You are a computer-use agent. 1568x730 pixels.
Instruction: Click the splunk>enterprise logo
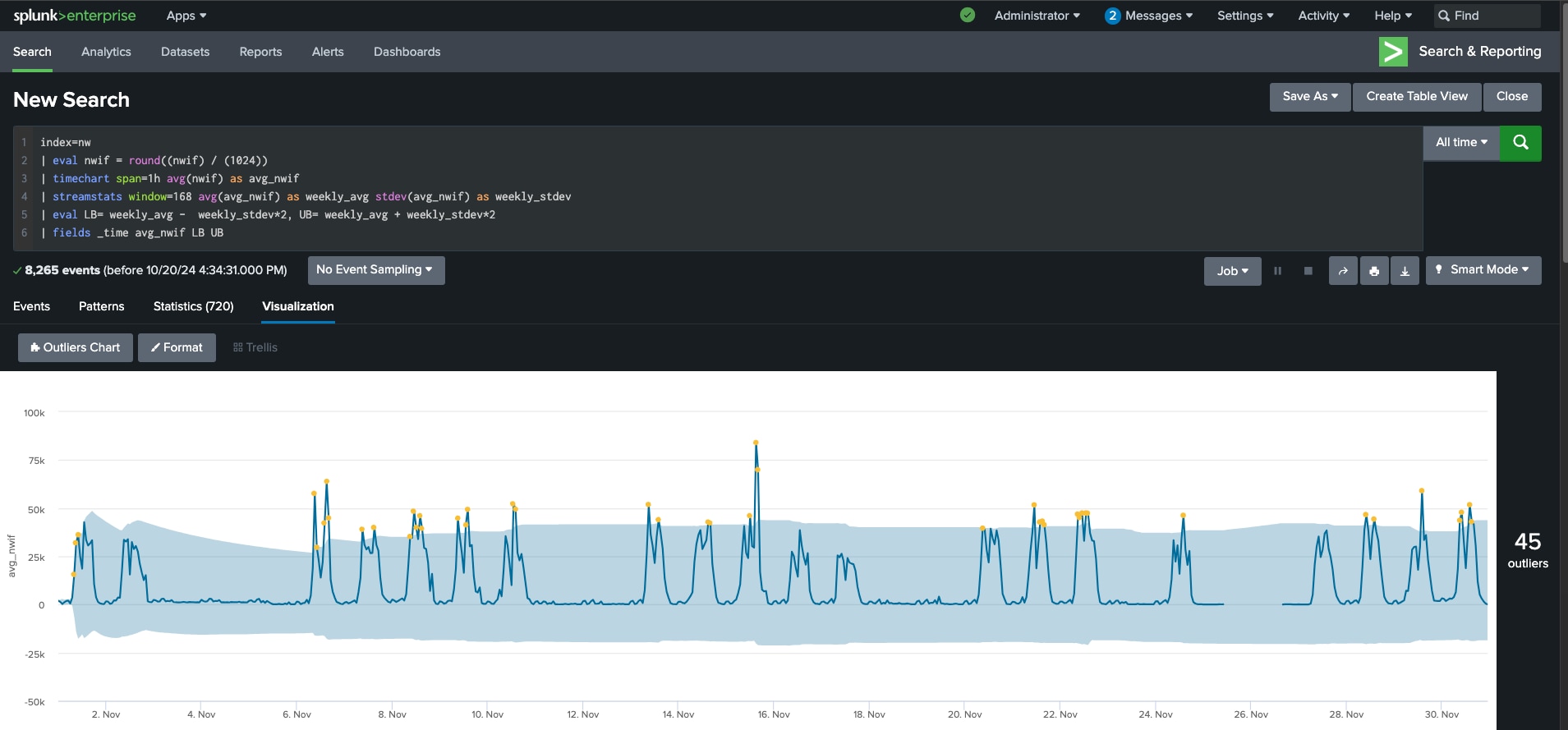click(x=75, y=16)
